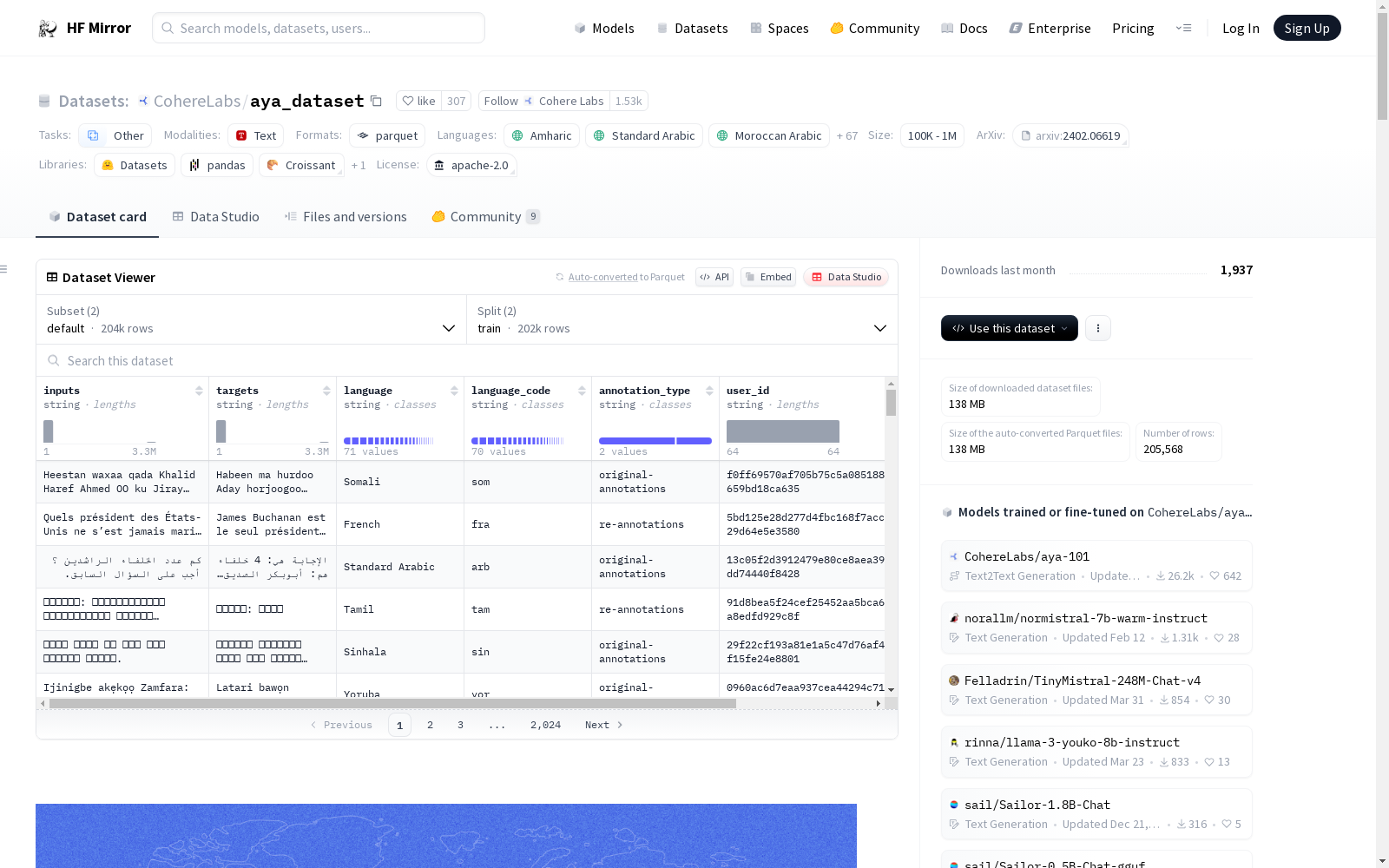Focus the Search this dataset field

(x=467, y=360)
